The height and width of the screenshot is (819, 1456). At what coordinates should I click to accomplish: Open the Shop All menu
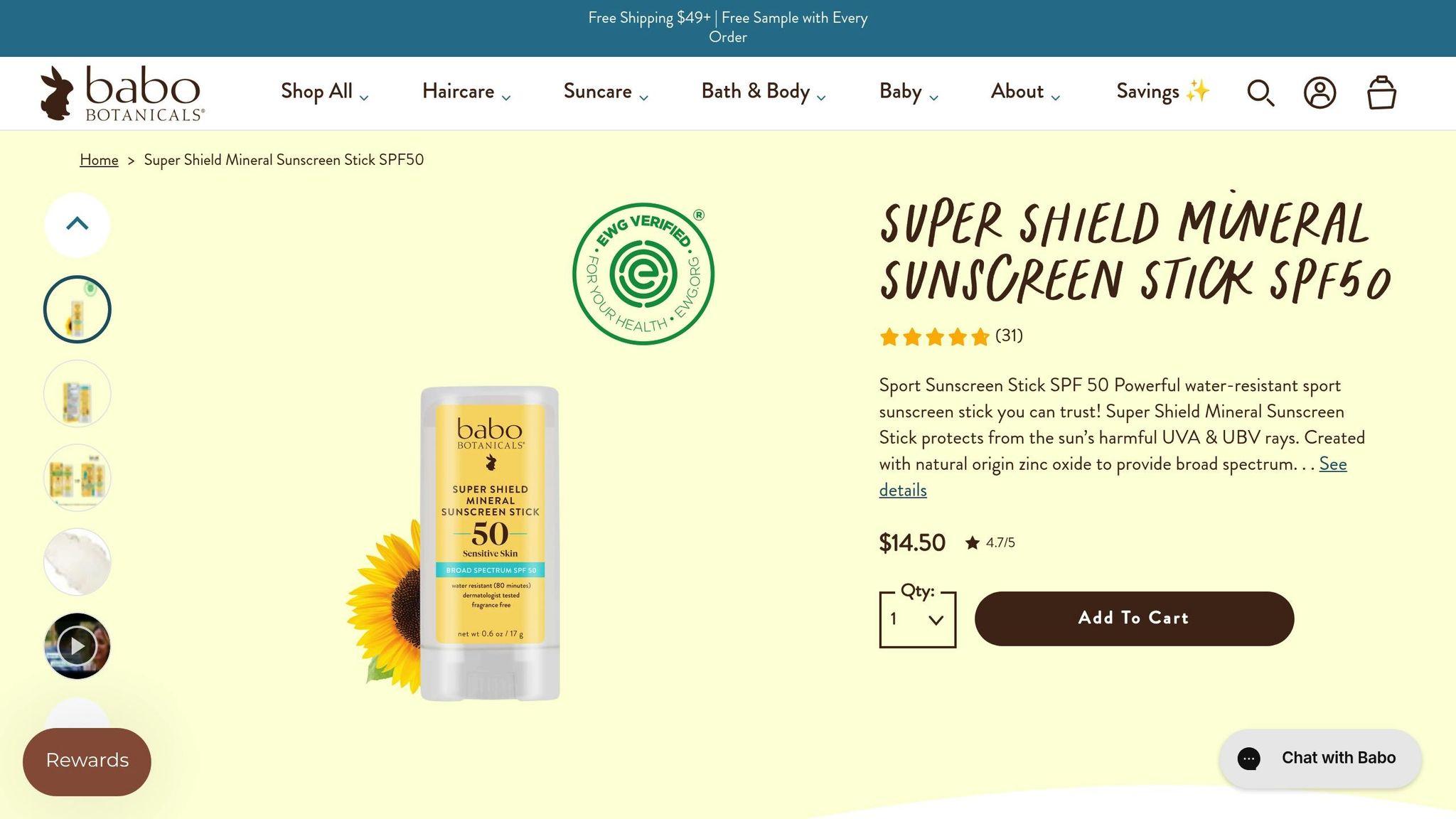[316, 92]
